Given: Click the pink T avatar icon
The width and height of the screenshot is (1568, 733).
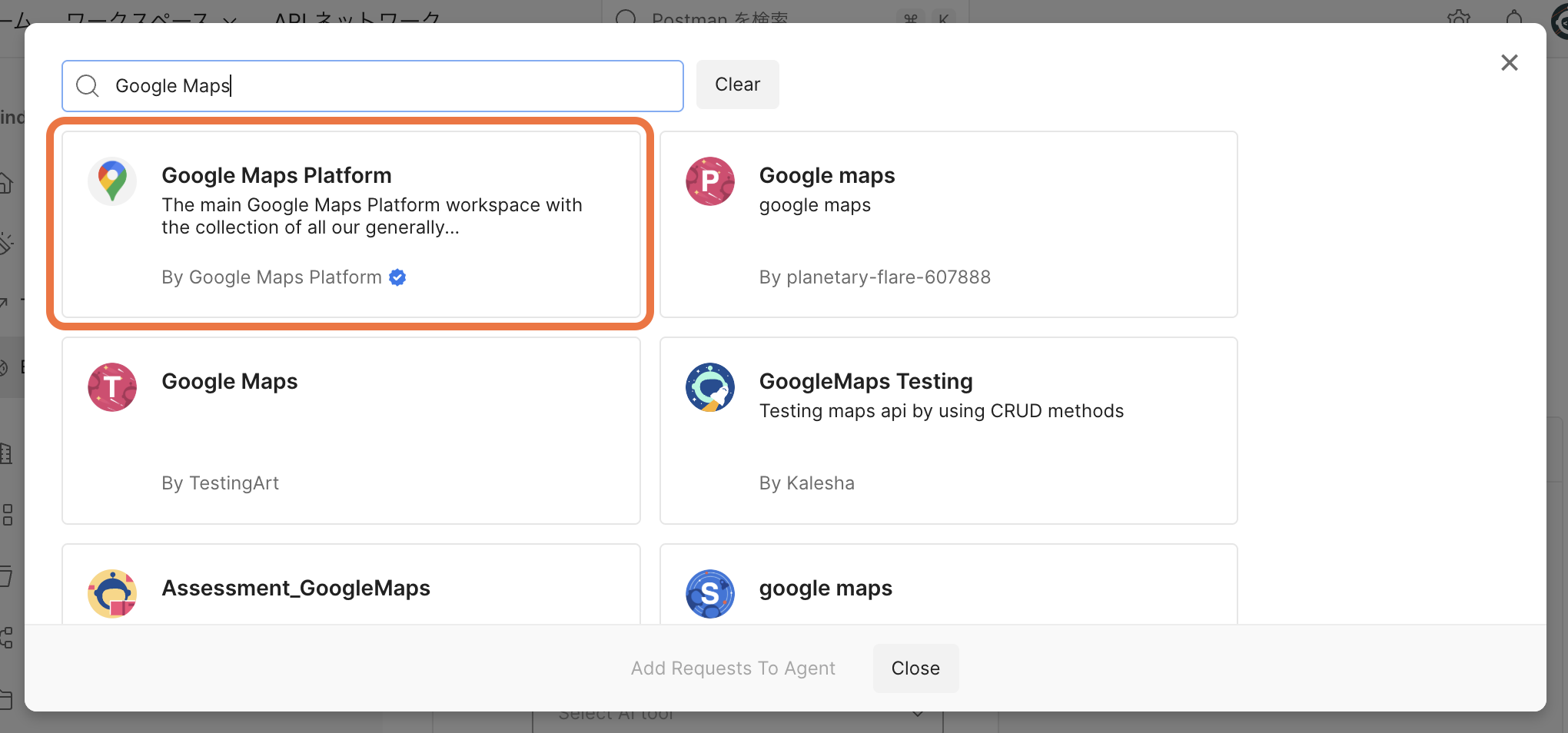Looking at the screenshot, I should (112, 387).
